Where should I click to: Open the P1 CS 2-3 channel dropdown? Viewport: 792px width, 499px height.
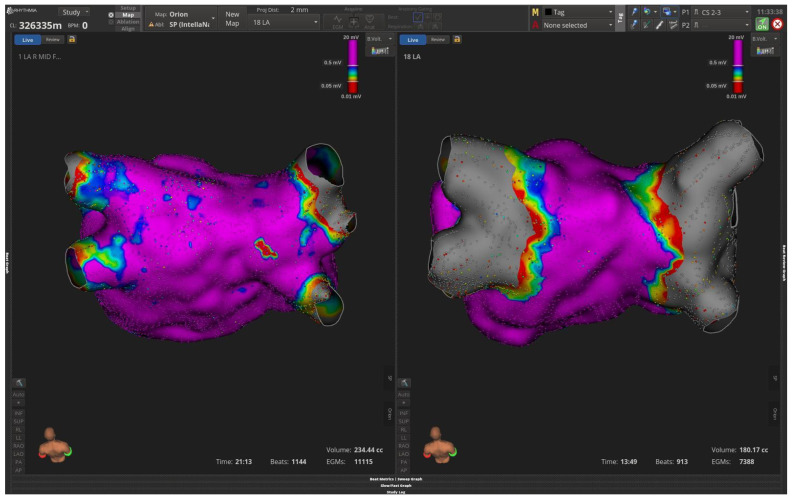click(721, 12)
